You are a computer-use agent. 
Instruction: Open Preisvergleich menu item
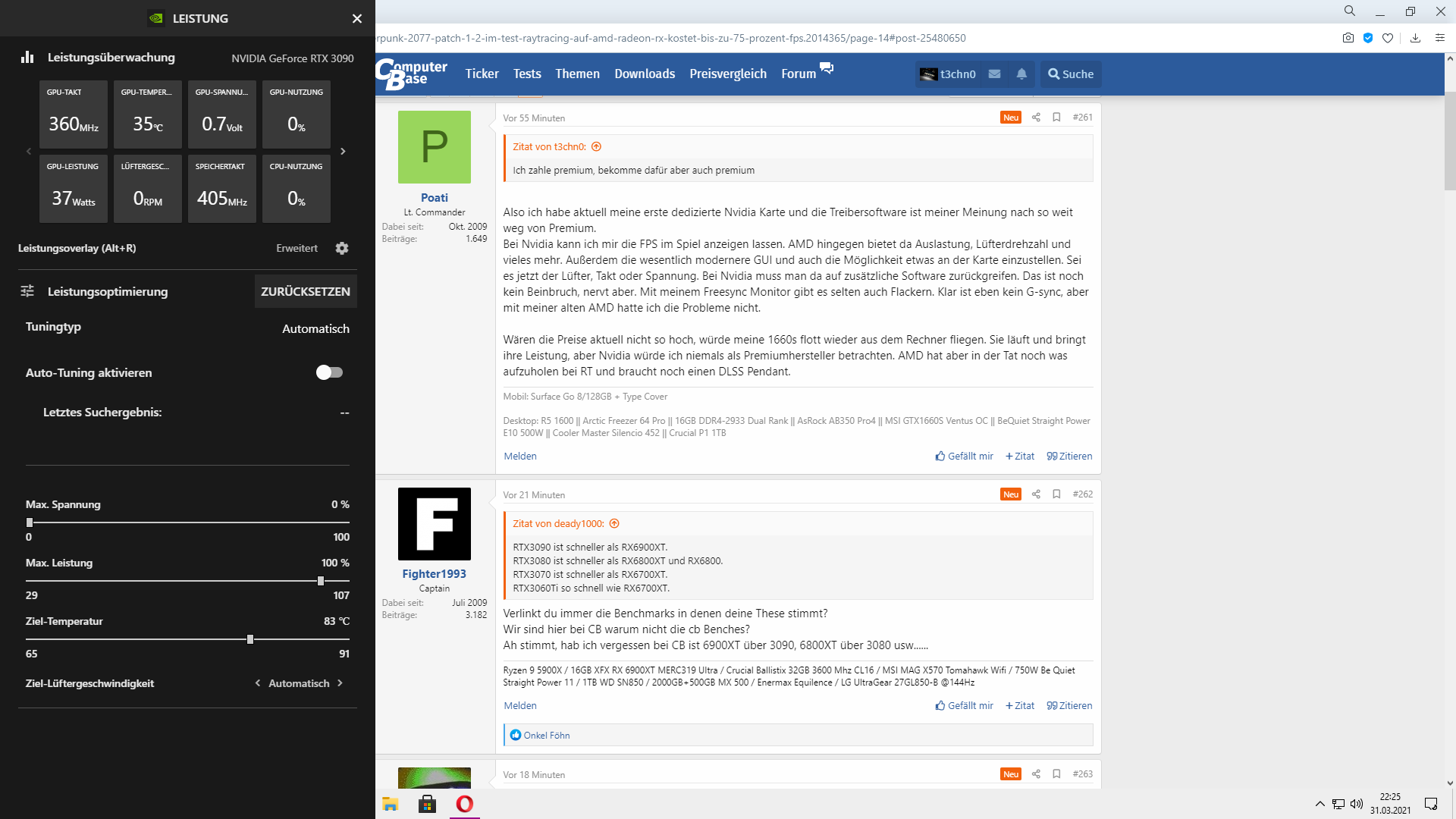[727, 74]
